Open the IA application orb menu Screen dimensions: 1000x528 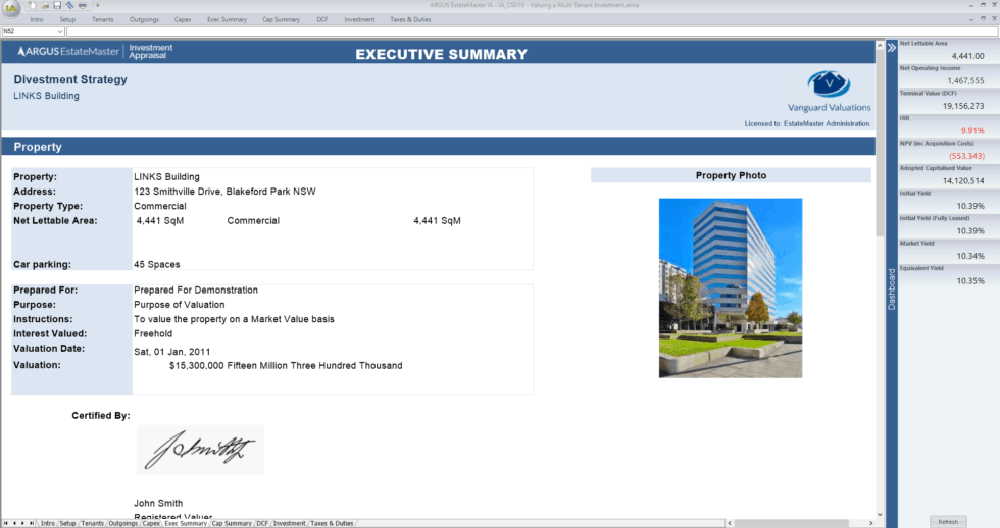click(11, 8)
